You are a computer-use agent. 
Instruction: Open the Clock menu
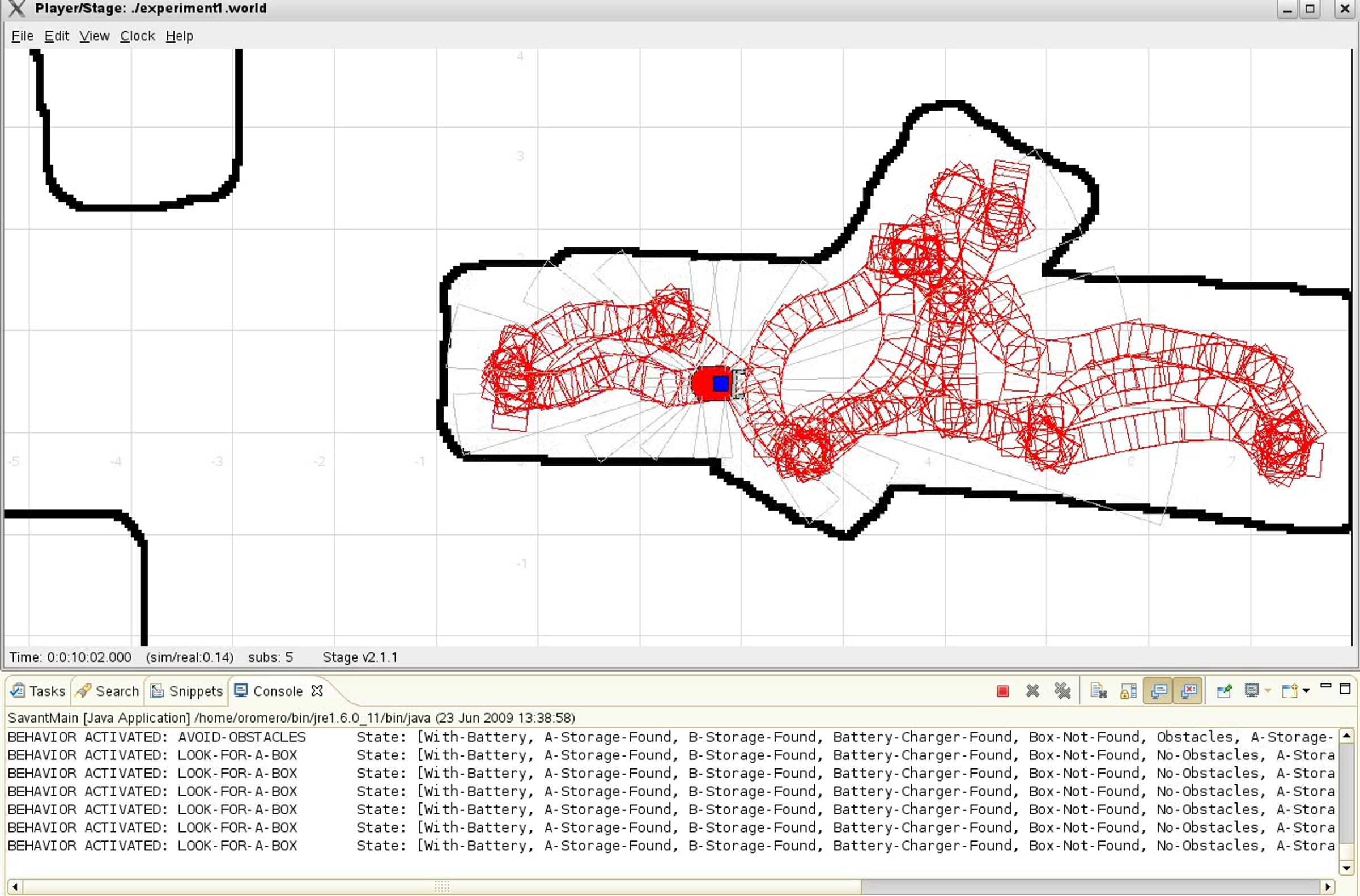137,36
